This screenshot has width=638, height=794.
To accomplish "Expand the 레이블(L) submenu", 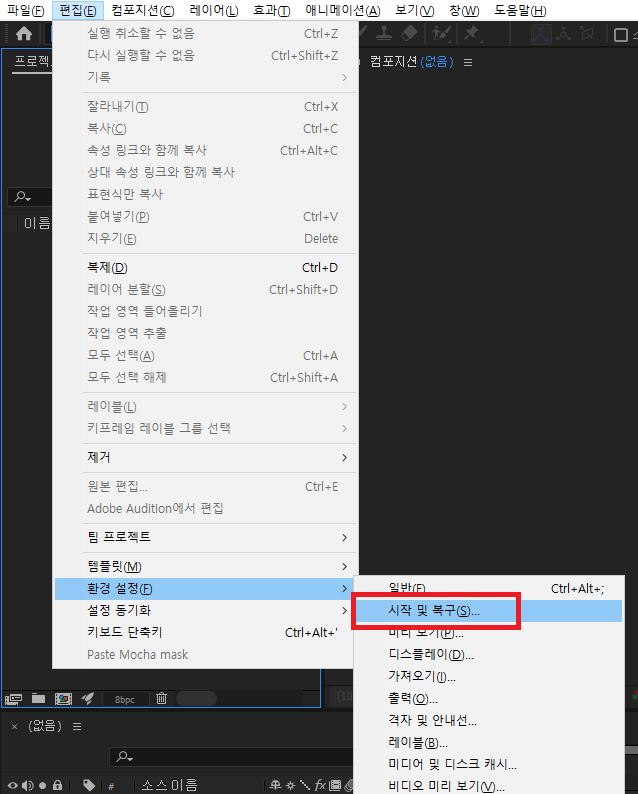I will click(206, 407).
